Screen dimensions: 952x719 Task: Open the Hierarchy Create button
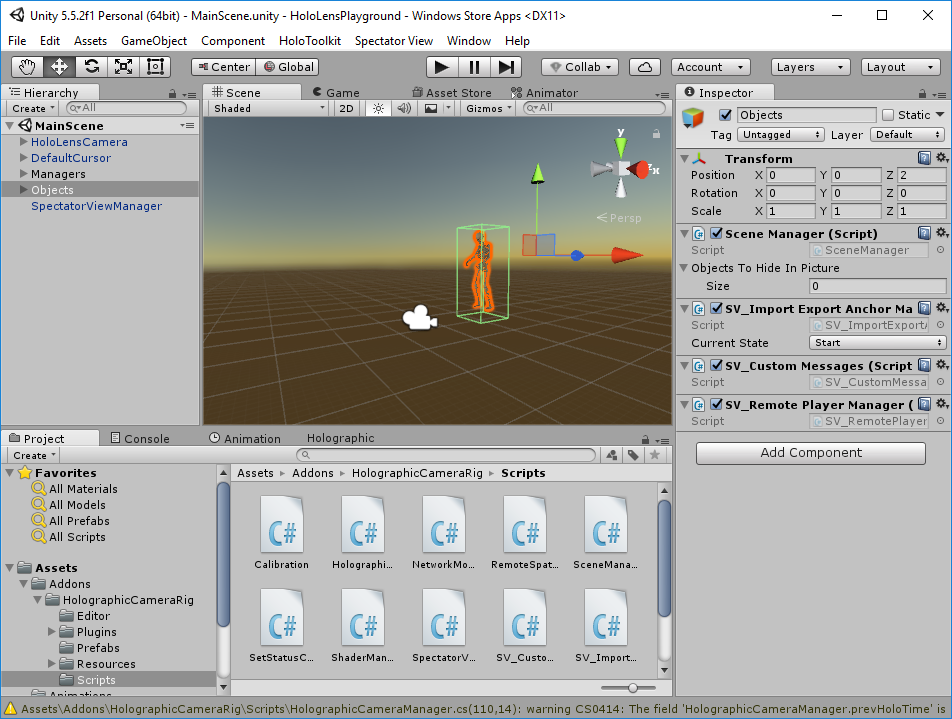[x=34, y=108]
